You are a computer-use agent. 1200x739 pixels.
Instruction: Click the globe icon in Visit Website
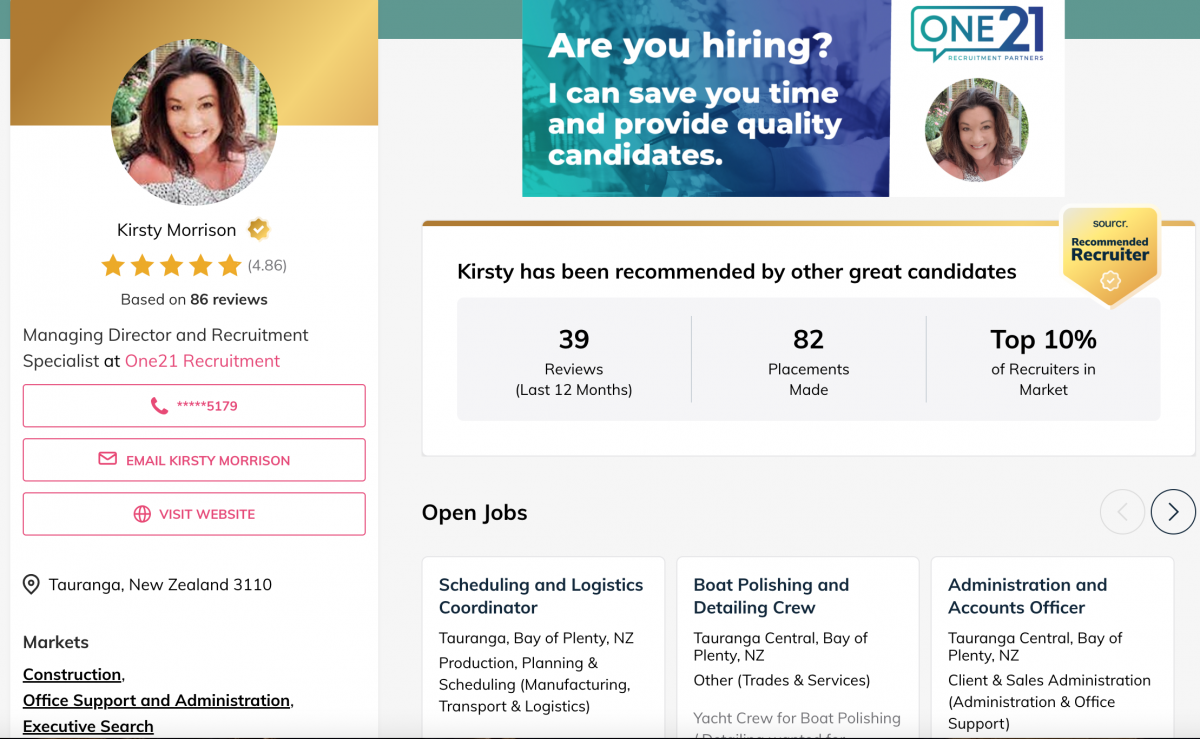tap(142, 514)
